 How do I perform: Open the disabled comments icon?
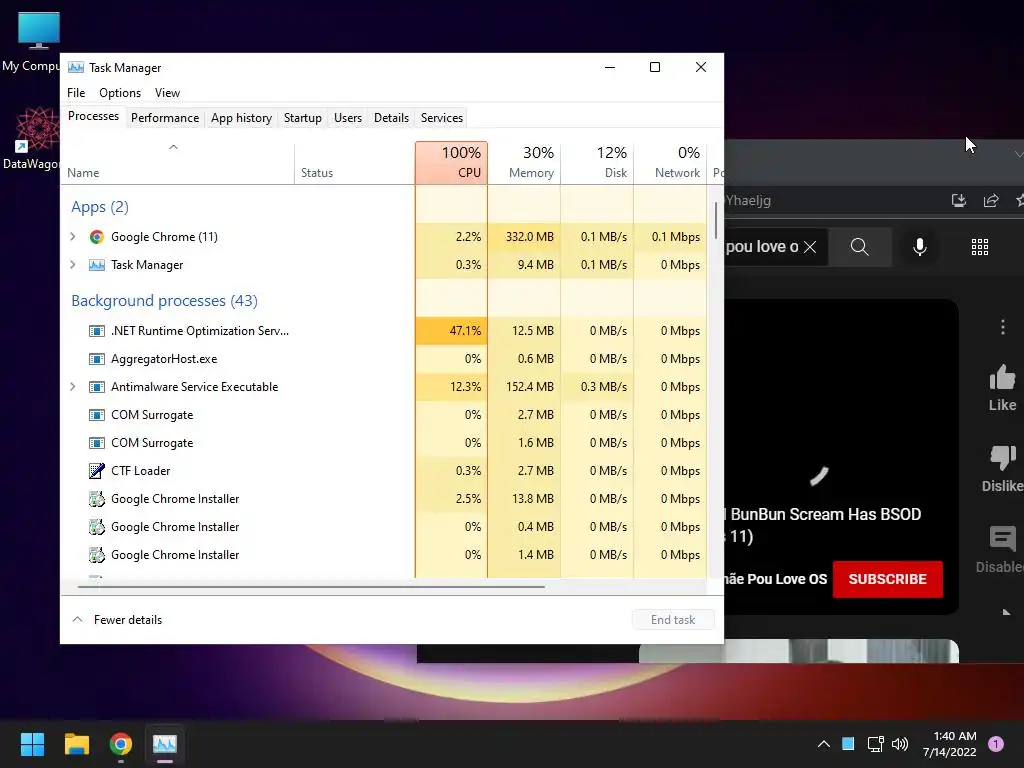(1002, 539)
